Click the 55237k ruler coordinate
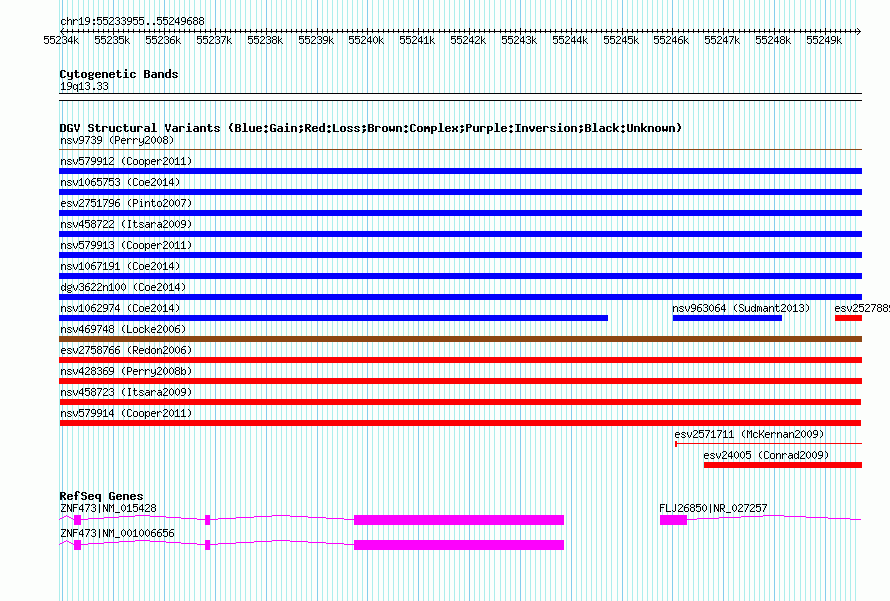Viewport: 890px width, 601px height. point(214,40)
